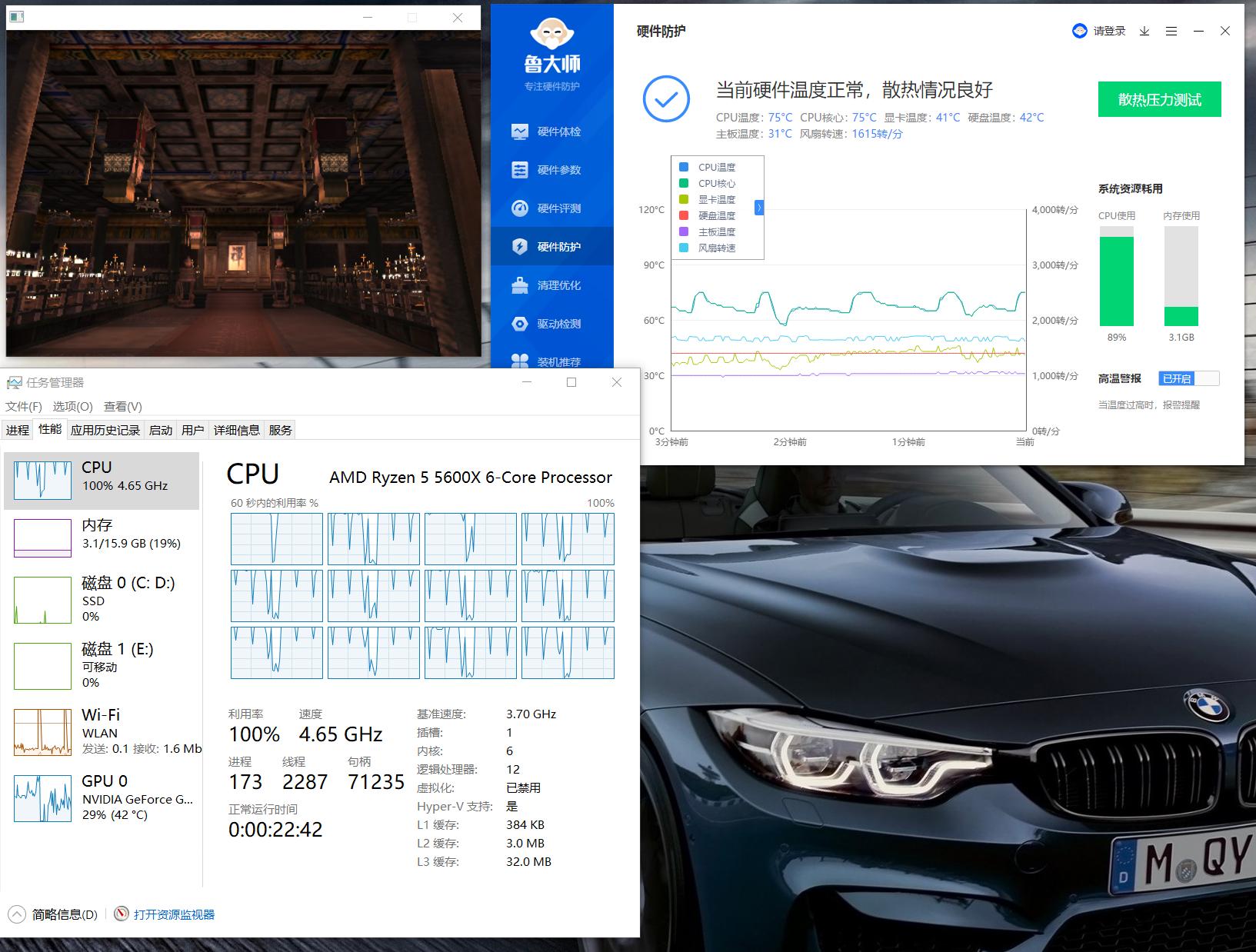Viewport: 1256px width, 952px height.
Task: Start the 散热压力测试
Action: (x=1159, y=99)
